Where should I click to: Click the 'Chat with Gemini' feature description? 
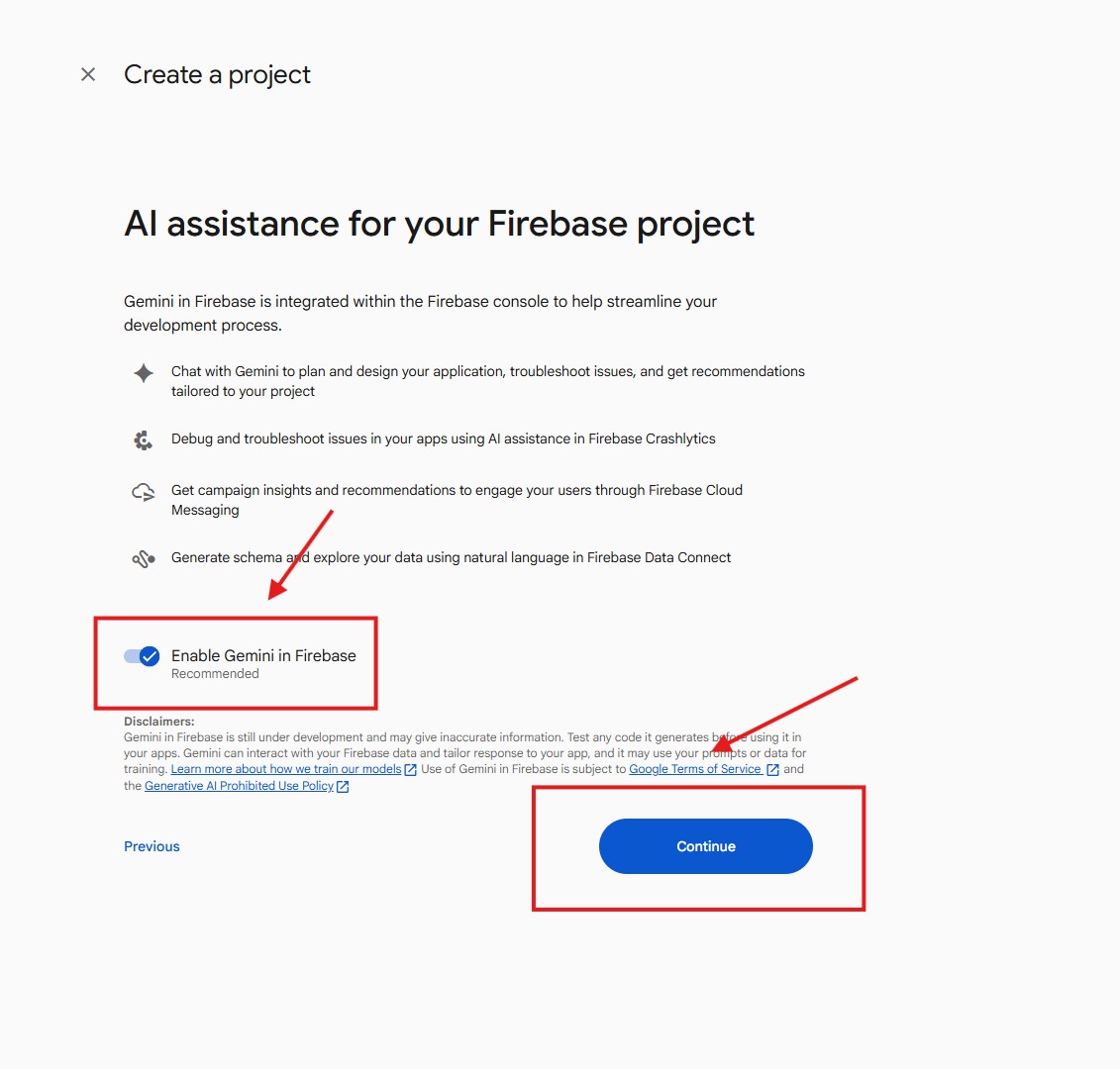pyautogui.click(x=487, y=381)
